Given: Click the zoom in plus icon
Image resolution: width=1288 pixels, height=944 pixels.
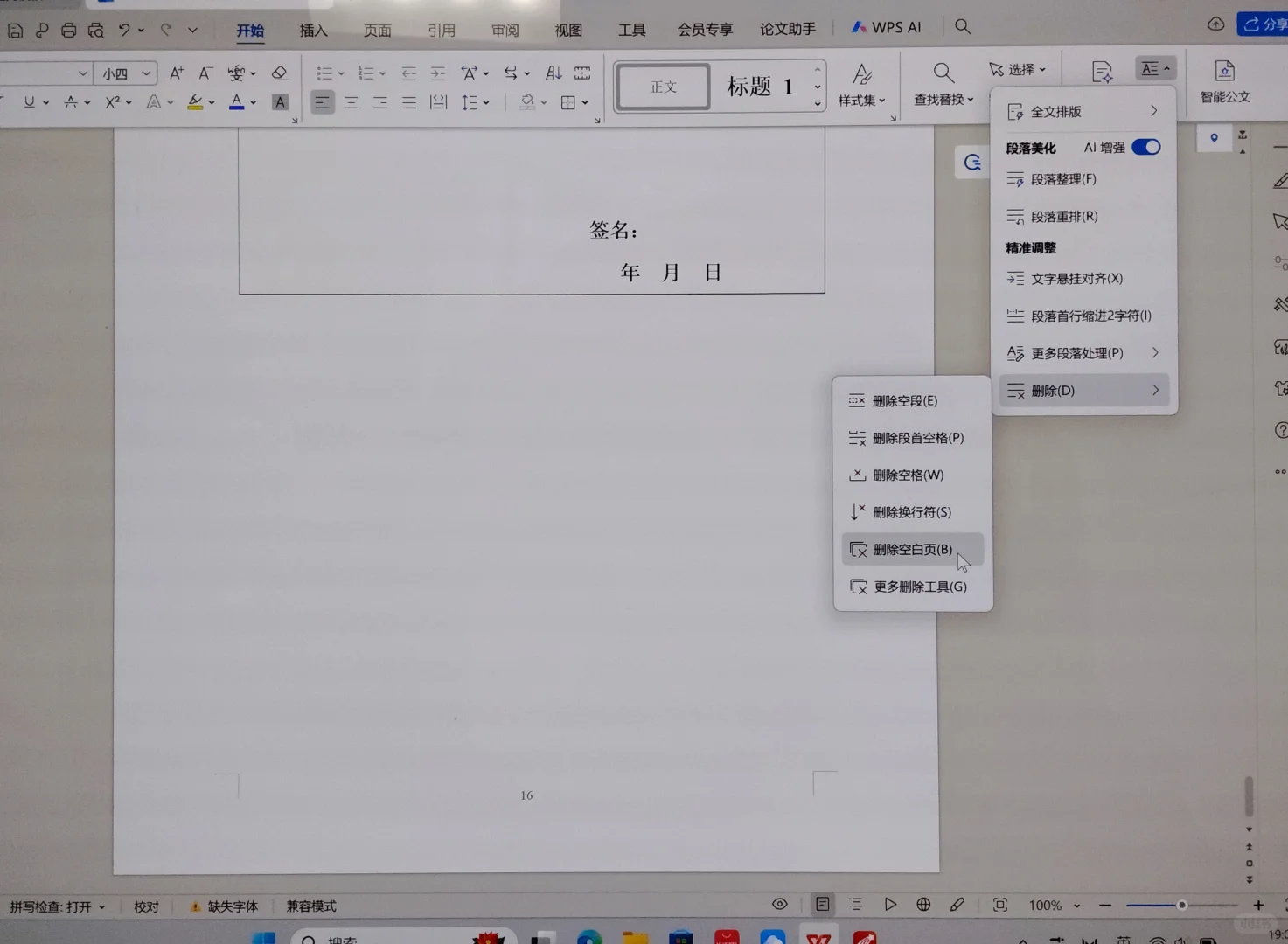Looking at the screenshot, I should [x=1258, y=906].
